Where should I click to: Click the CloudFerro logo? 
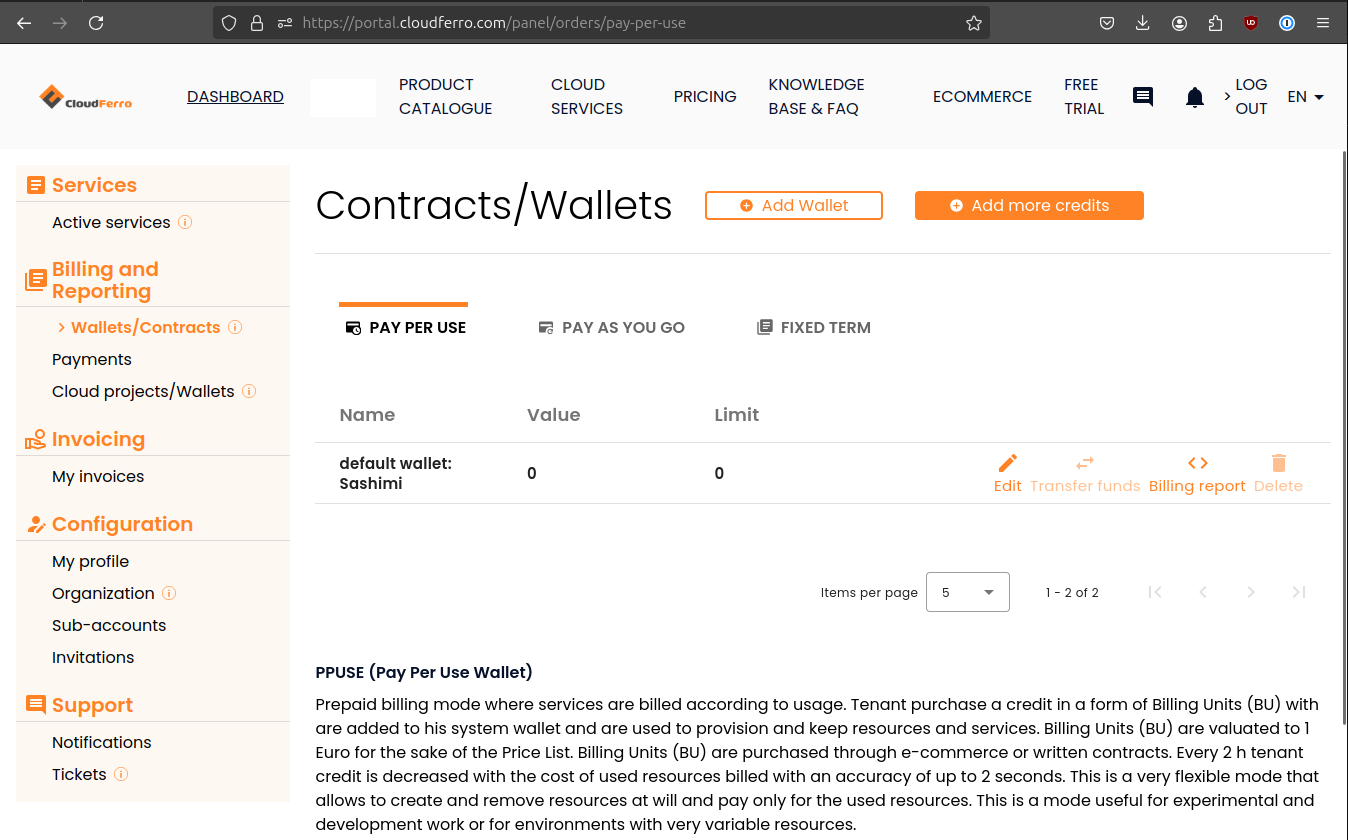(x=86, y=97)
